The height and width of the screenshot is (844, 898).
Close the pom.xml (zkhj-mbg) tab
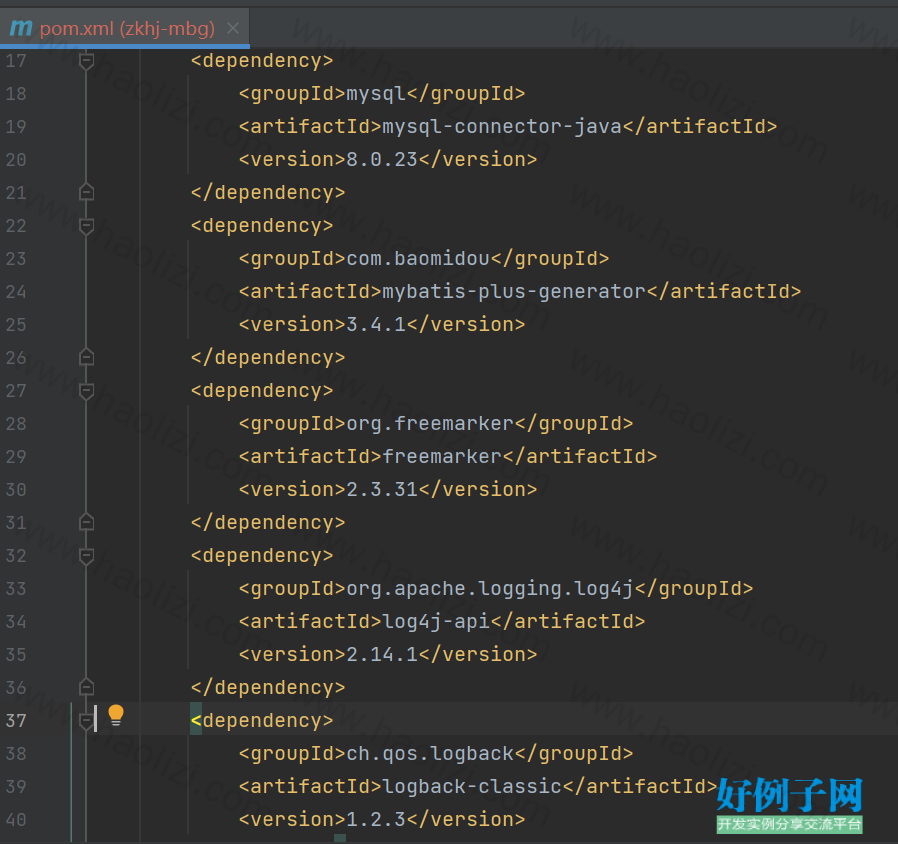click(233, 27)
